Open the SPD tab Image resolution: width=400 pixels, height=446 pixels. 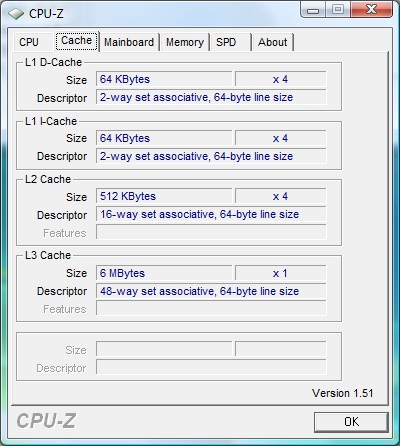click(230, 42)
